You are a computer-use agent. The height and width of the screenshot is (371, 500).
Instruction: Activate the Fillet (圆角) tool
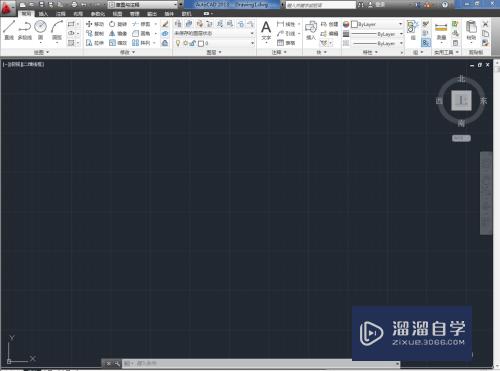[141, 33]
